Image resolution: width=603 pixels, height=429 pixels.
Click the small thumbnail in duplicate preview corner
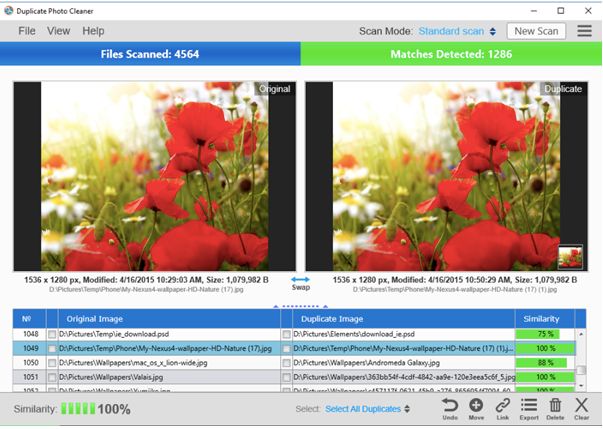(x=570, y=257)
